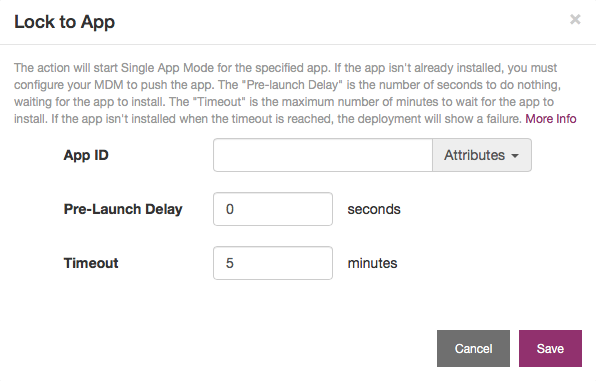Click the word MDM in description text
Image resolution: width=596 pixels, height=381 pixels.
109,85
